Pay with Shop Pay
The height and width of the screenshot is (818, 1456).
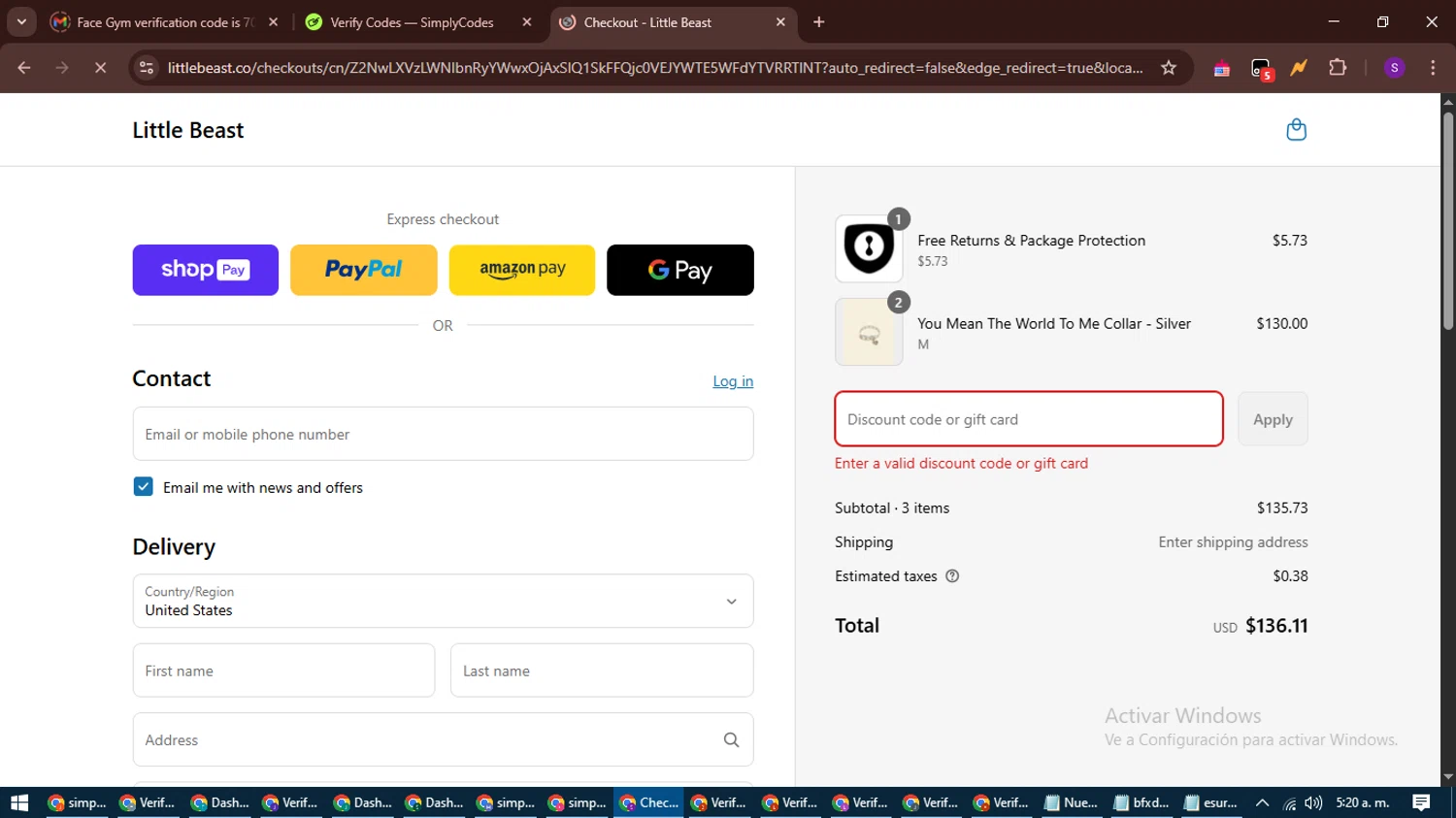point(206,270)
